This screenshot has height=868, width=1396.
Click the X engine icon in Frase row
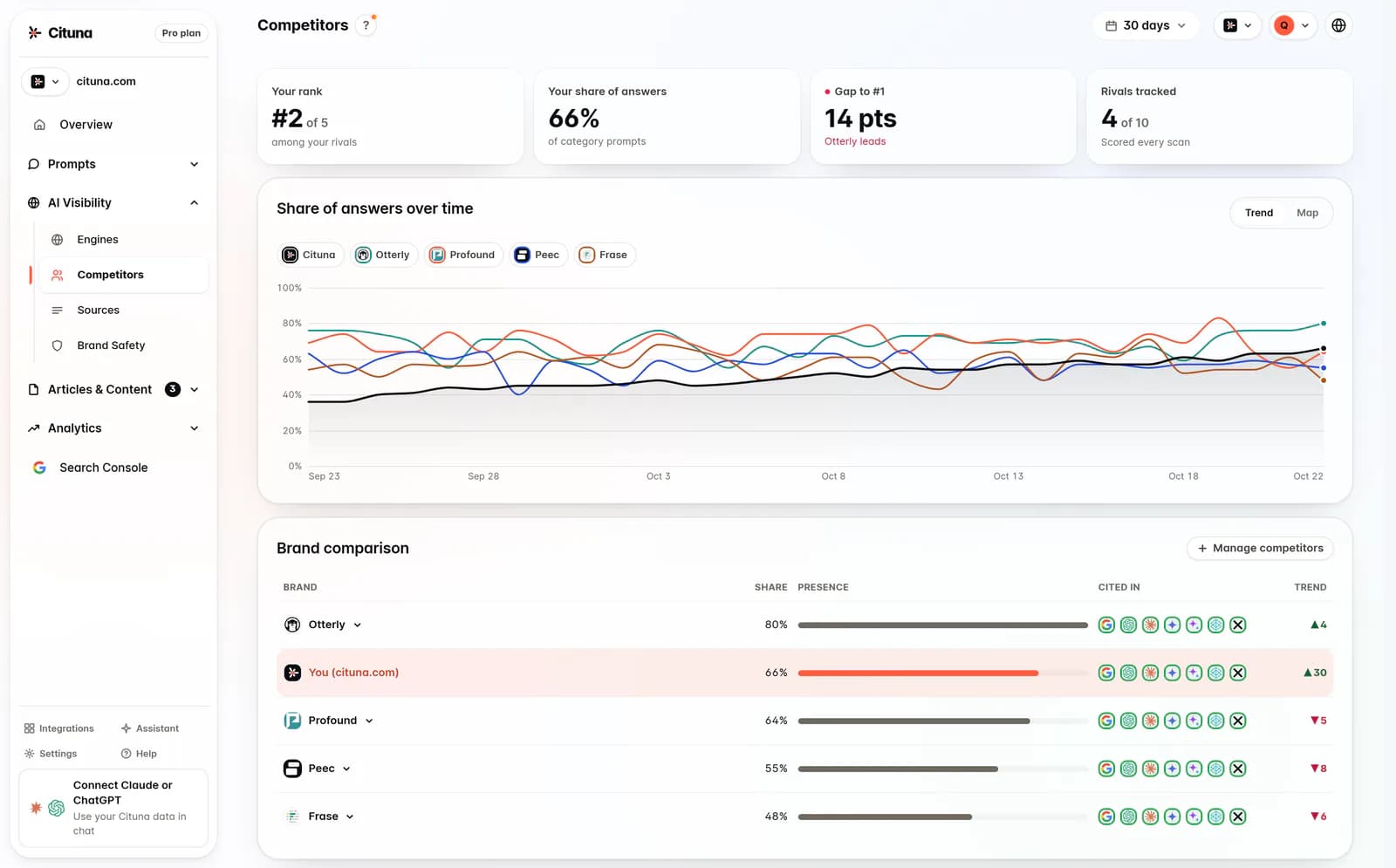pyautogui.click(x=1237, y=817)
